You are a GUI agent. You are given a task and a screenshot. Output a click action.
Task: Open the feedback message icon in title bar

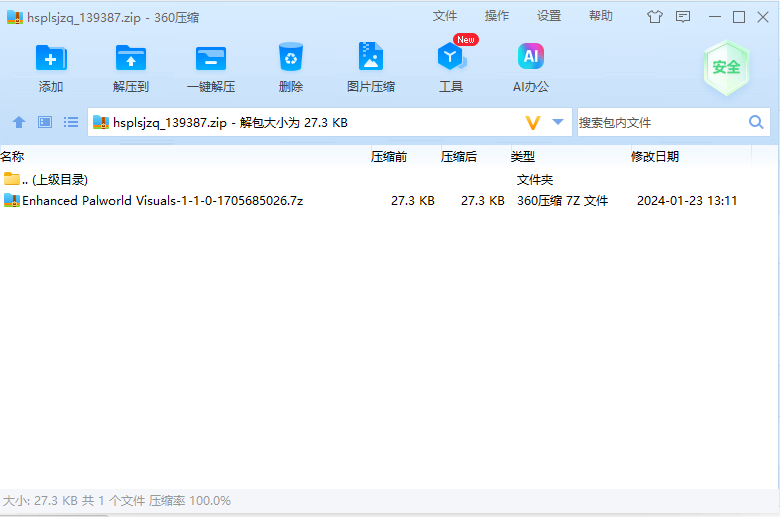(x=683, y=17)
